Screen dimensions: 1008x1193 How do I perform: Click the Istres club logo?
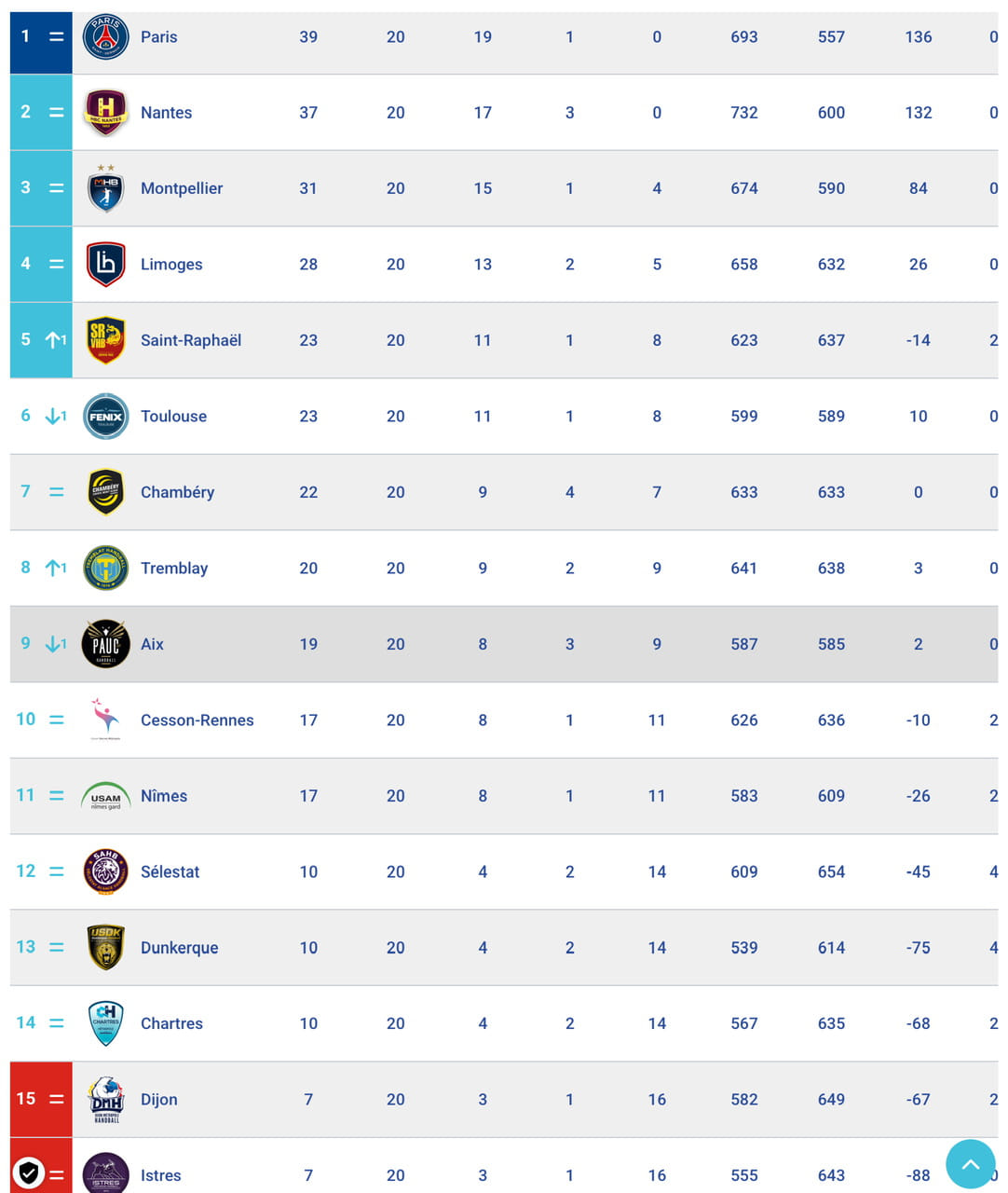coord(105,1173)
